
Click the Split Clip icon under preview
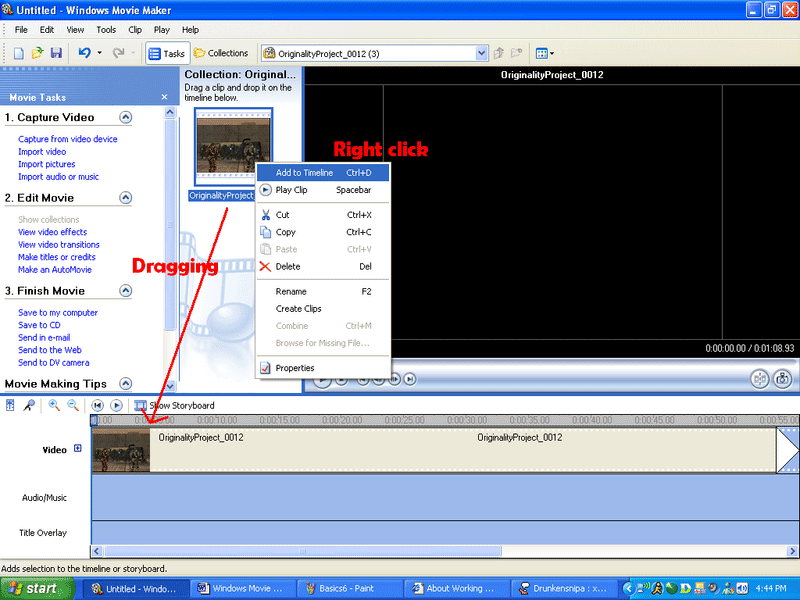pos(760,379)
